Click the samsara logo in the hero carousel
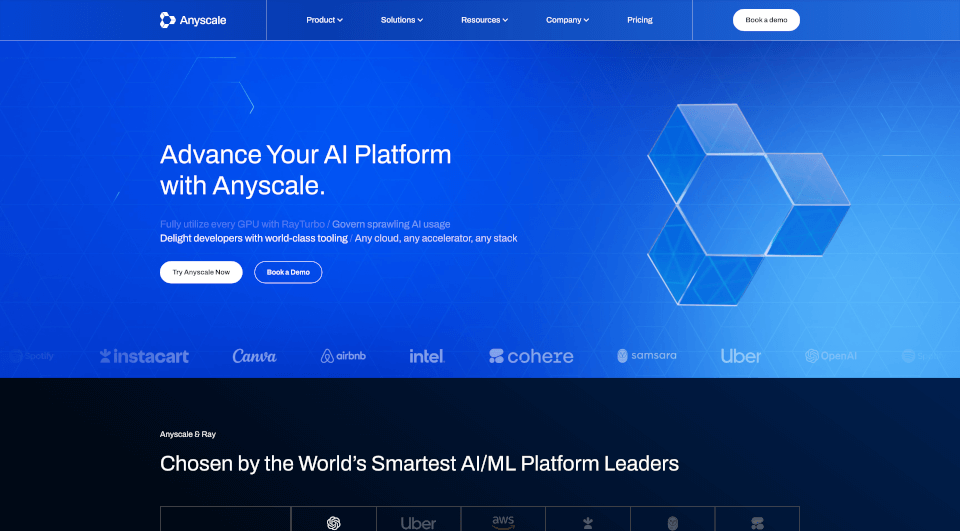This screenshot has width=960, height=531. coord(647,356)
